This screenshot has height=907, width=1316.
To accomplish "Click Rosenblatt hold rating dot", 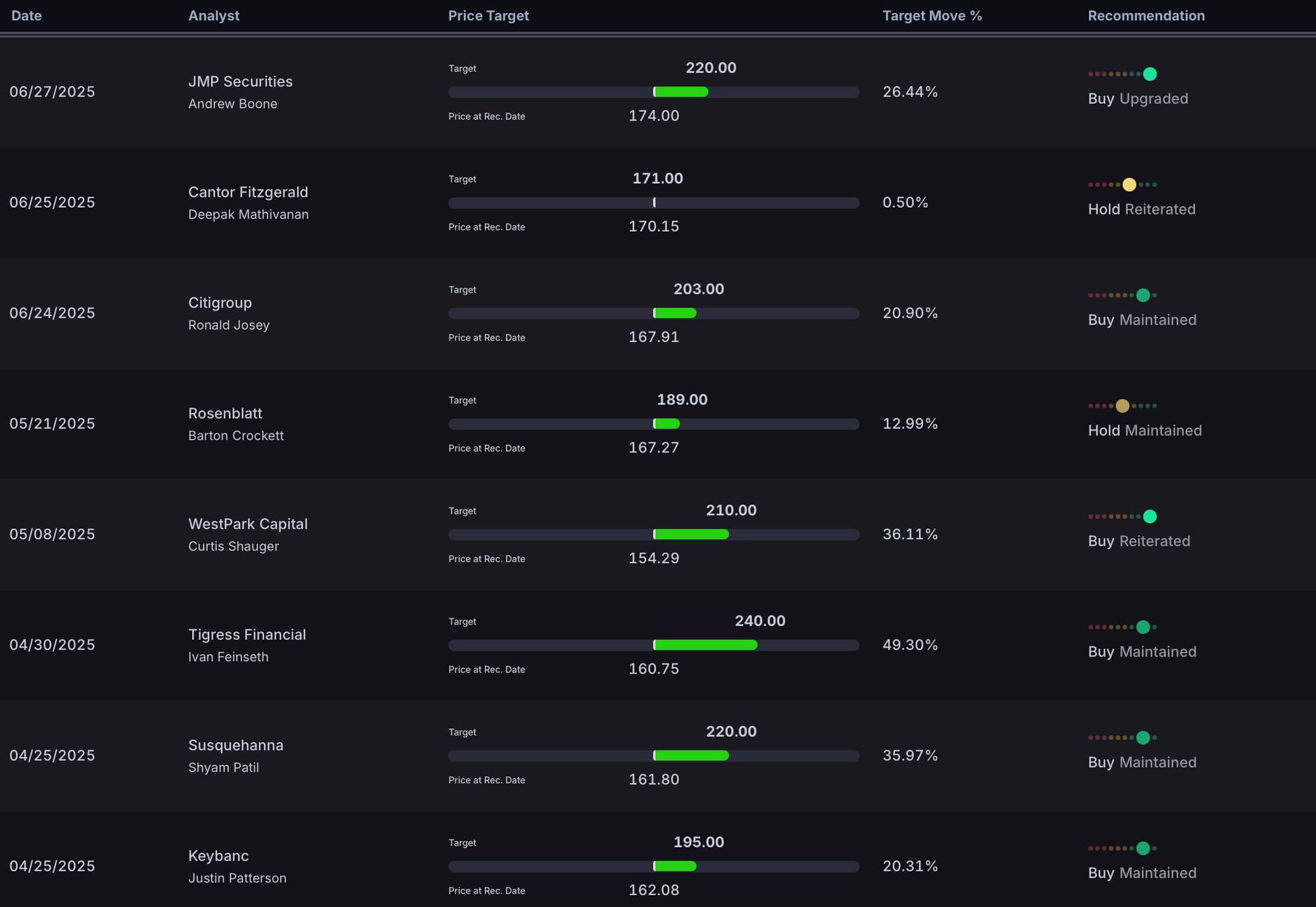I will coord(1123,406).
